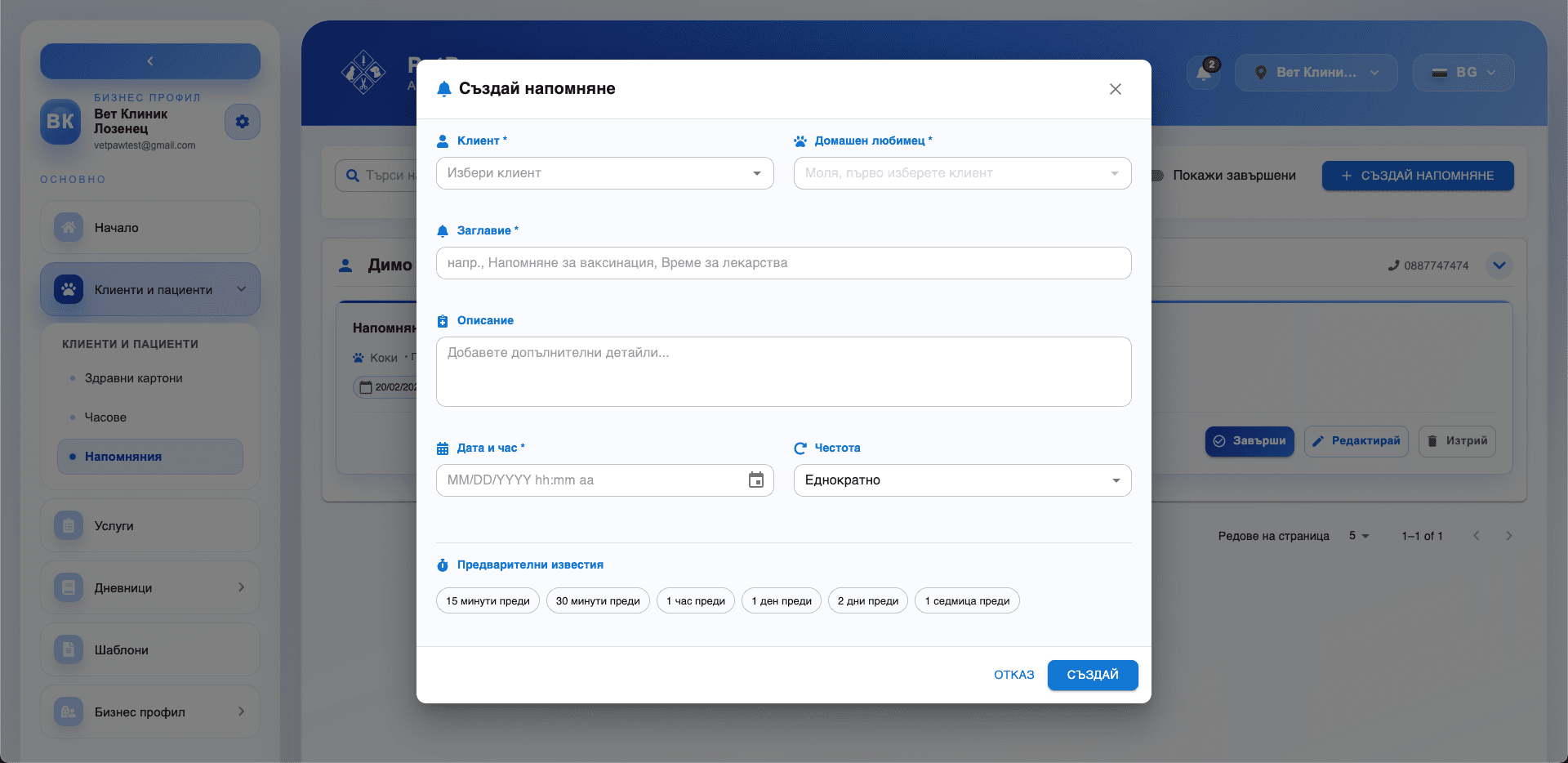Image resolution: width=1568 pixels, height=763 pixels.
Task: Click pagination text 1–1 of 1
Action: pos(1422,536)
